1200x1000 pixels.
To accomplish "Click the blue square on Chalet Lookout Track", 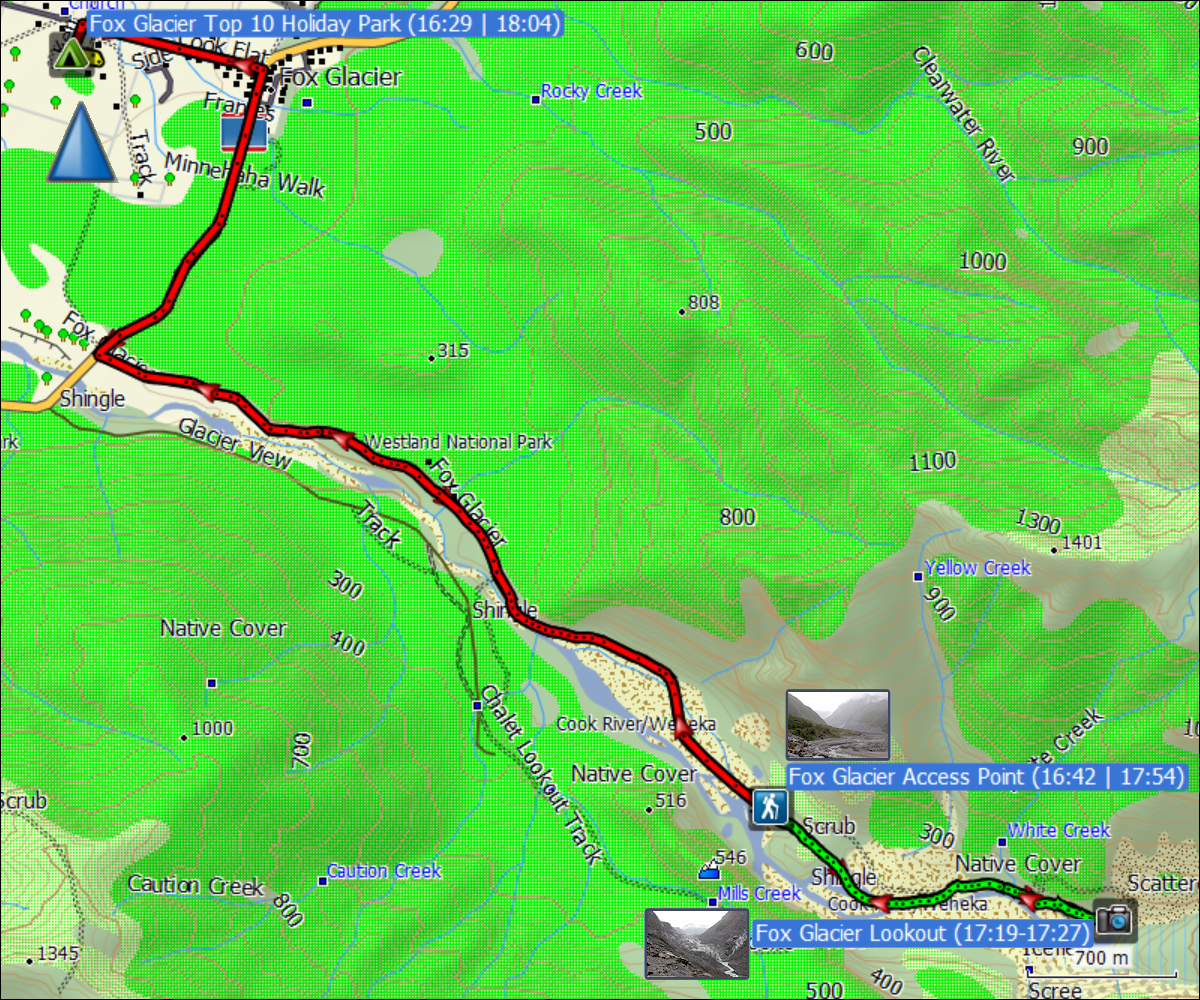I will click(x=478, y=706).
